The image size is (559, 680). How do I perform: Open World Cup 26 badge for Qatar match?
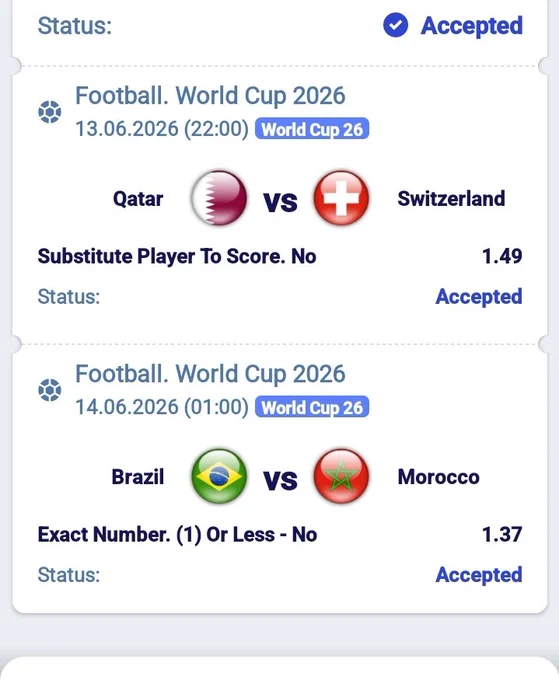pos(312,129)
